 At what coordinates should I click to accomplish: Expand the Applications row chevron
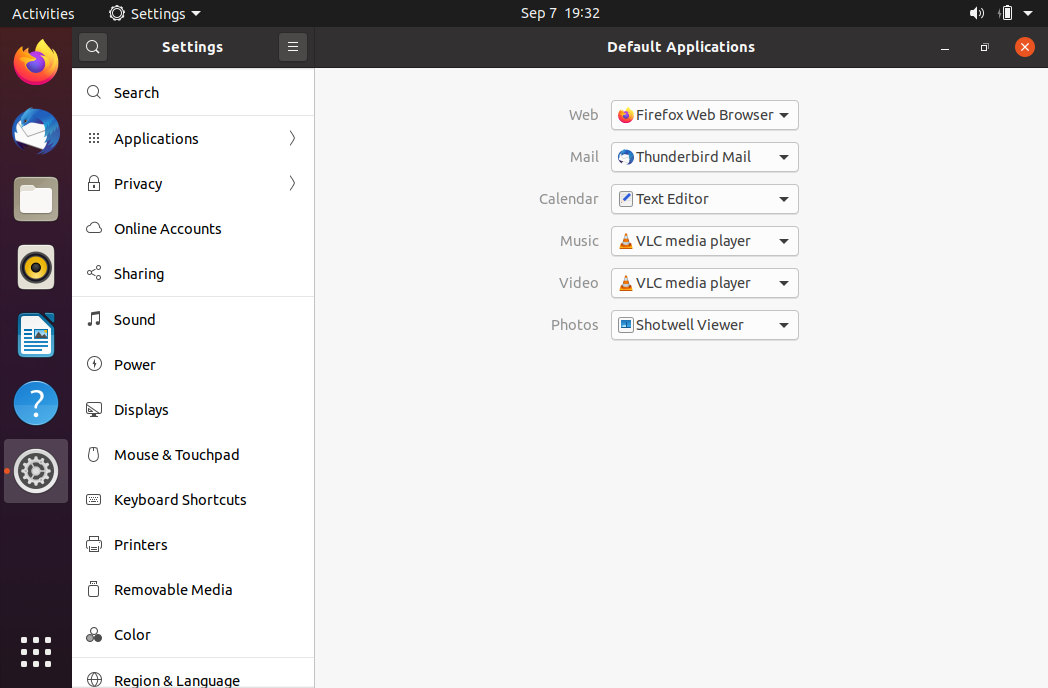[x=292, y=138]
